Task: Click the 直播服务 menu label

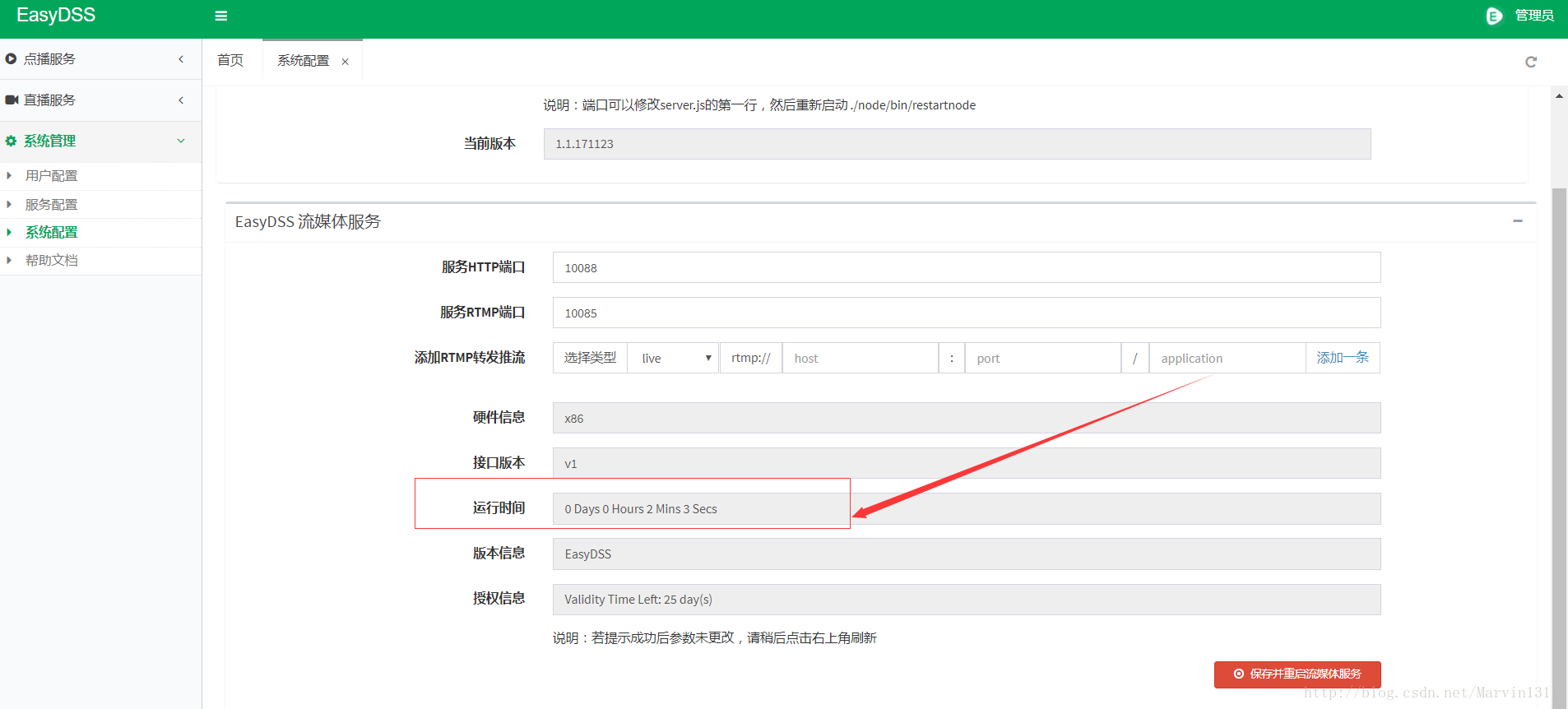Action: pyautogui.click(x=49, y=100)
